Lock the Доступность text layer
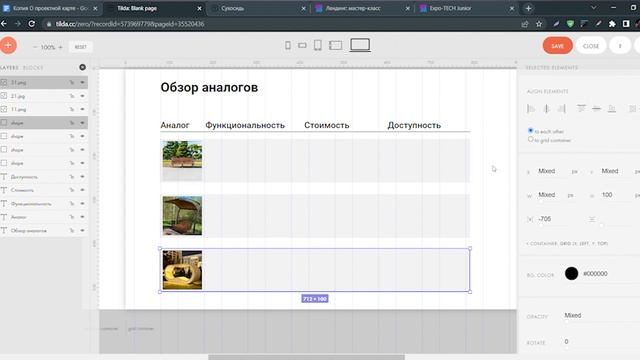 72,177
